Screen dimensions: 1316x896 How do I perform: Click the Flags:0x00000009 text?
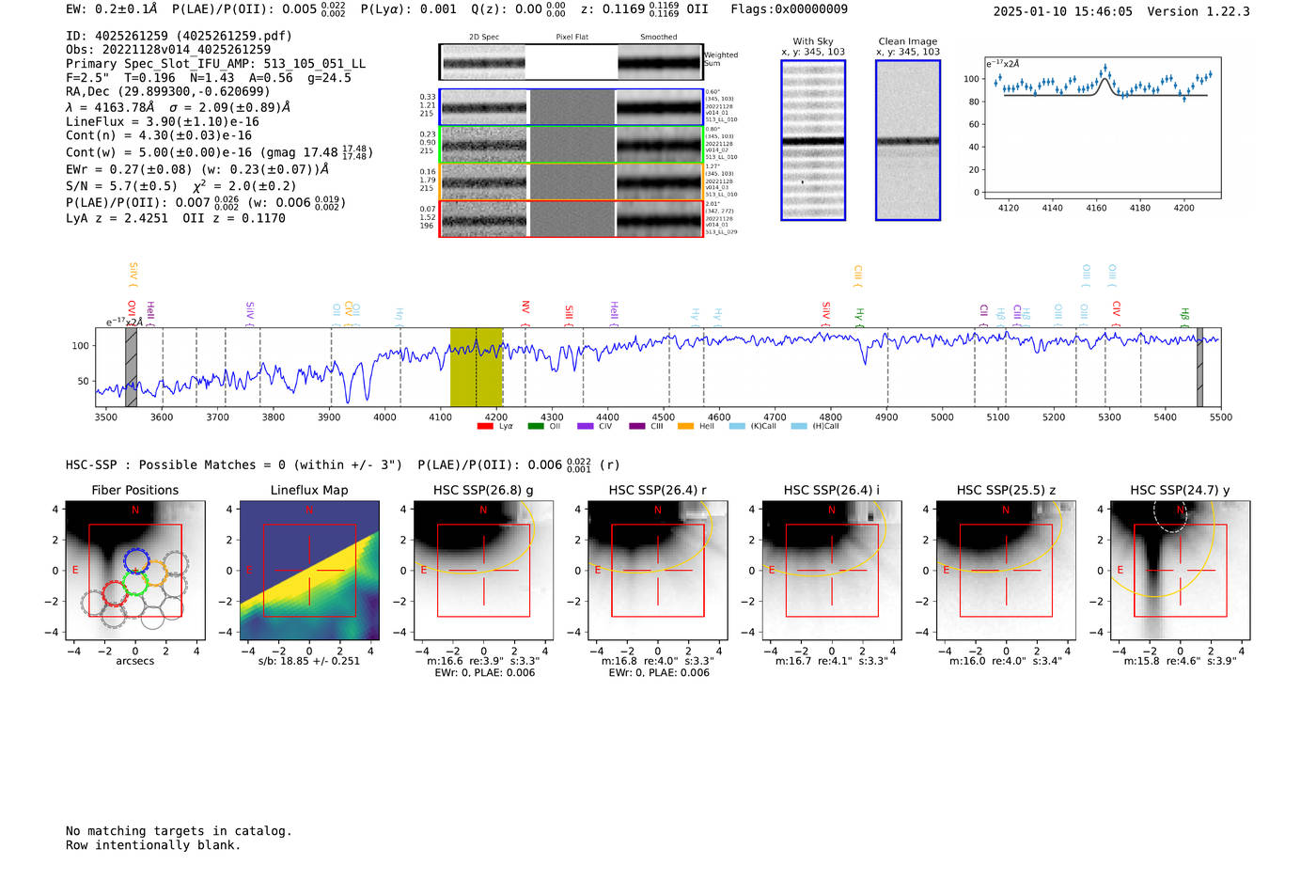coord(789,8)
